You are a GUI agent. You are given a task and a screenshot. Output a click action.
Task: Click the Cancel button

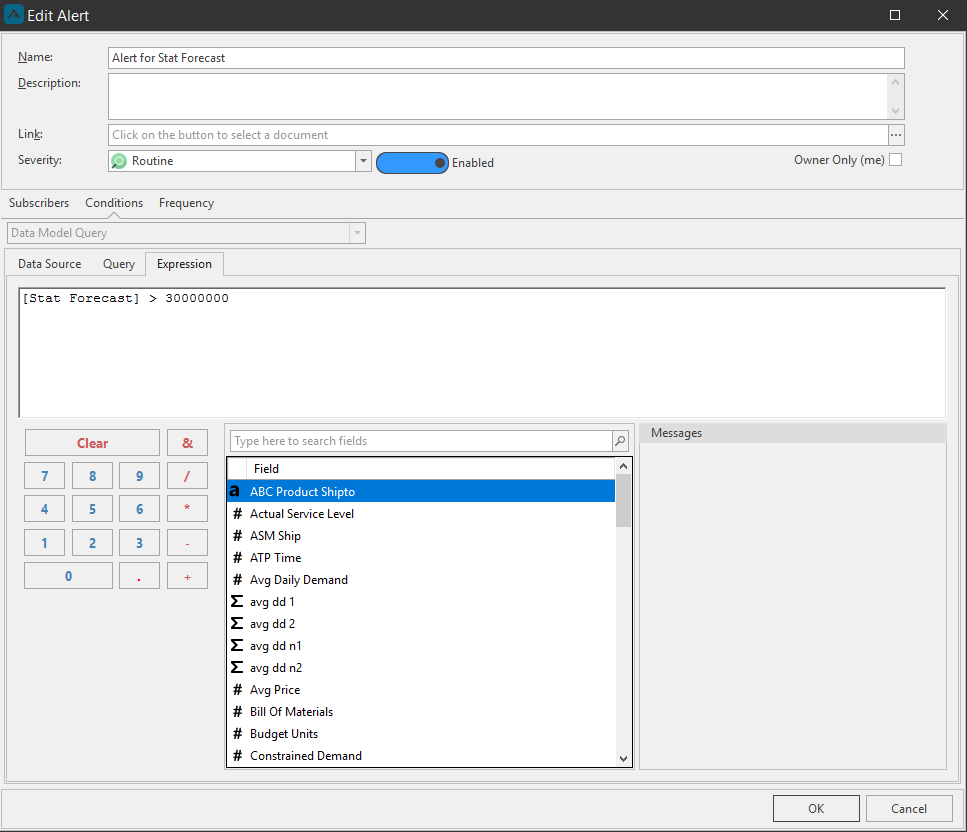tap(908, 809)
